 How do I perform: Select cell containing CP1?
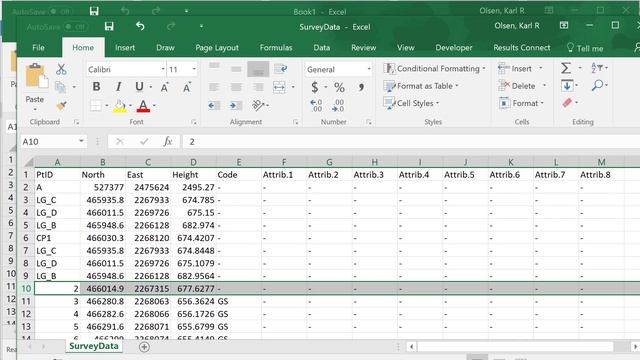pos(58,238)
